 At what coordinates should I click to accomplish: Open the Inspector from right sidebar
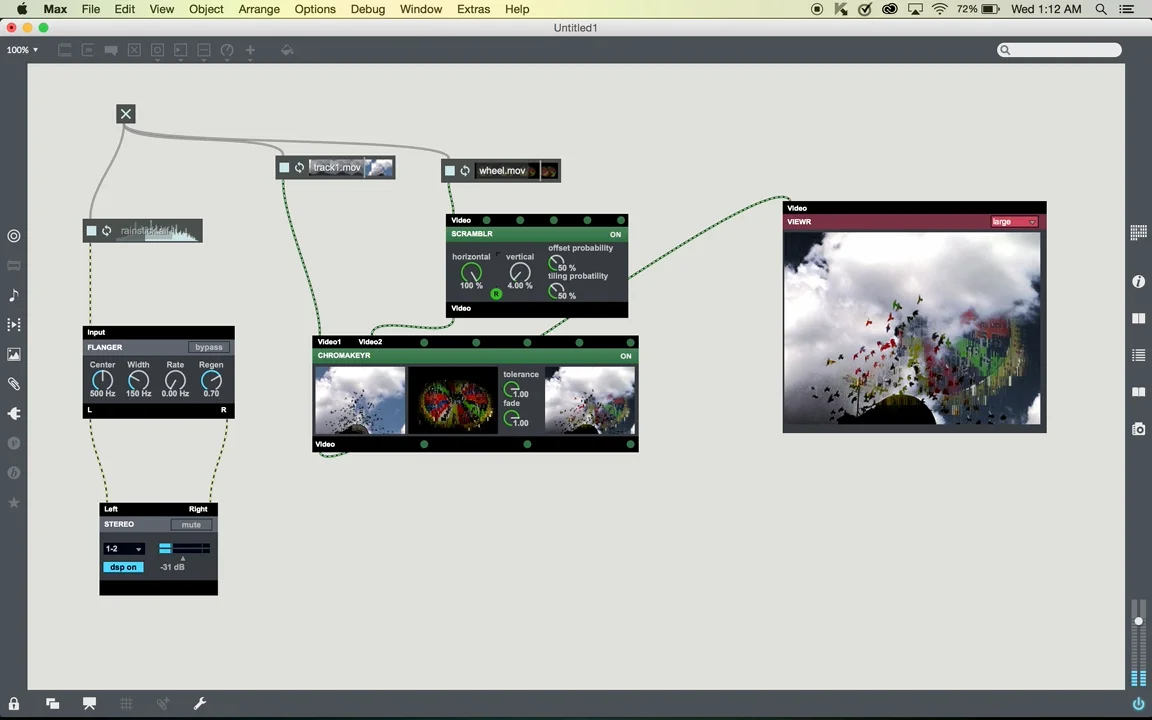[1138, 281]
